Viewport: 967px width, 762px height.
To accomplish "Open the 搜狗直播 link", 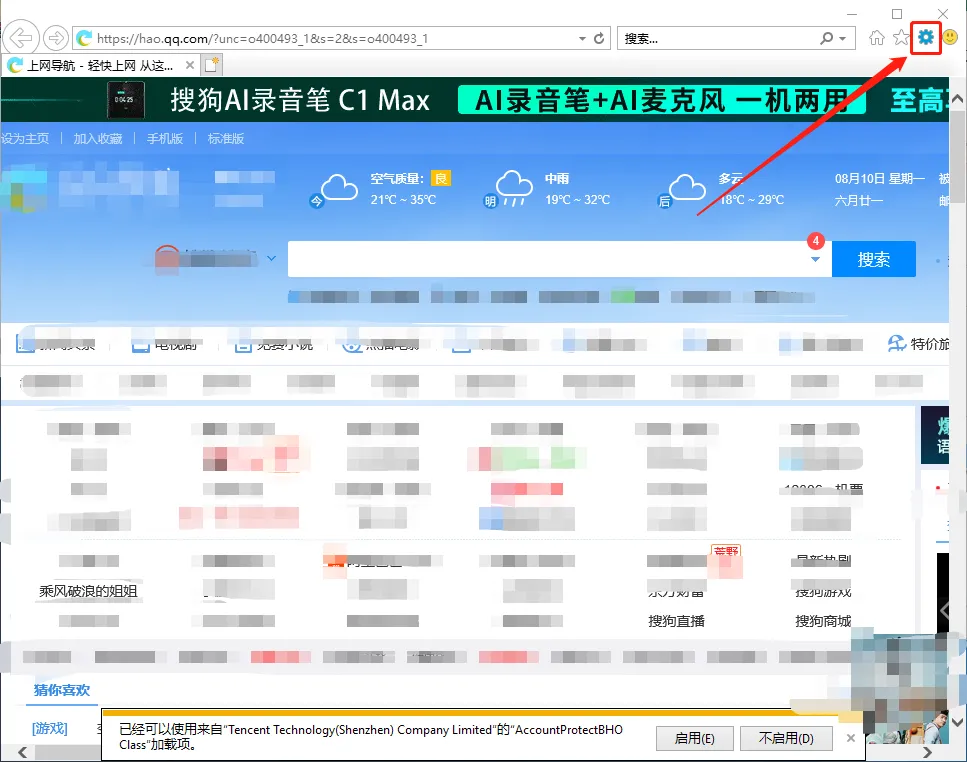I will point(677,621).
